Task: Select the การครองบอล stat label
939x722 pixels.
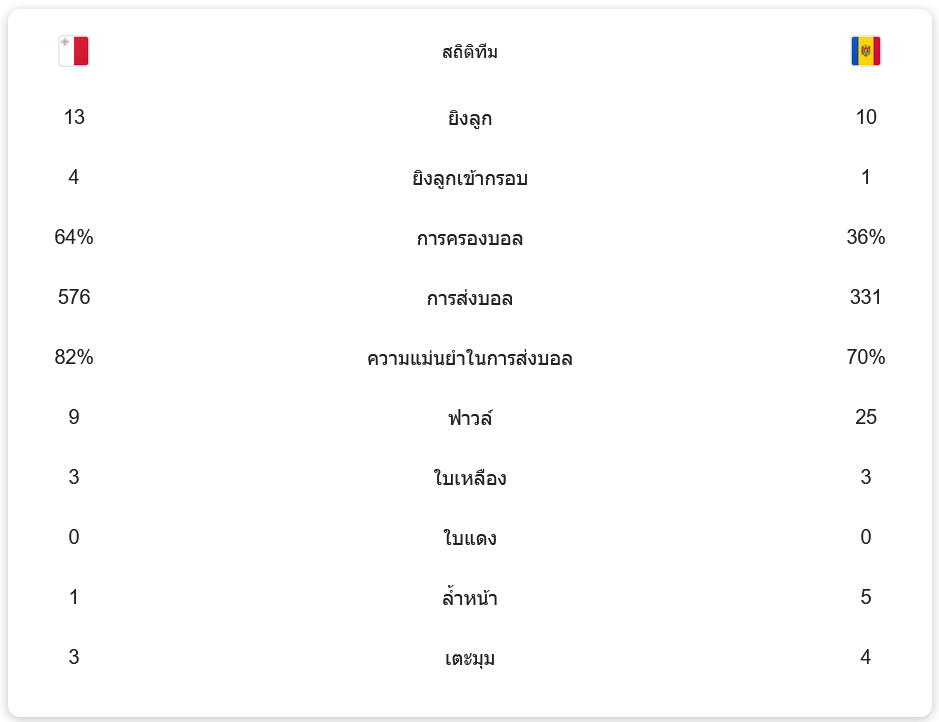Action: 469,239
